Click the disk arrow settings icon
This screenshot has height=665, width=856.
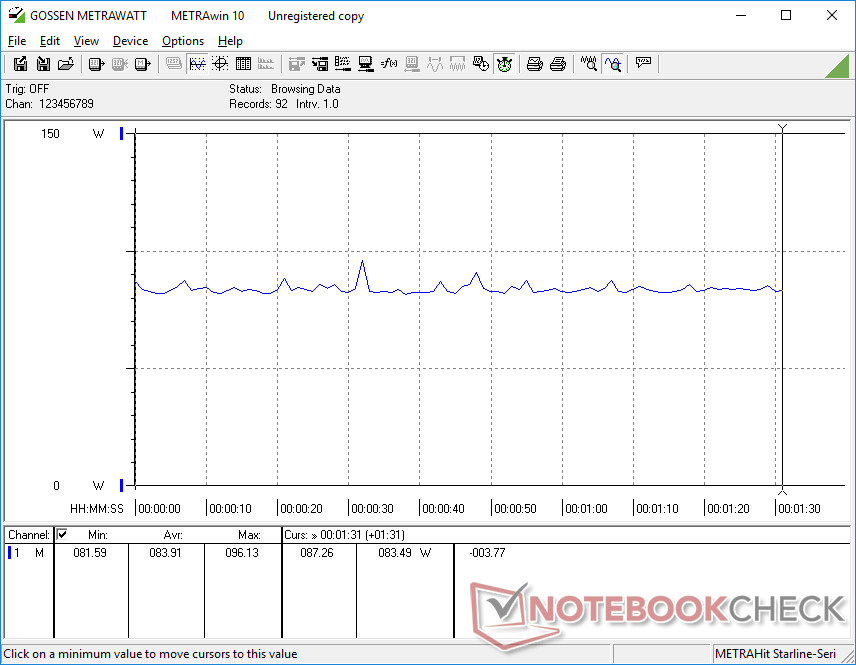319,64
